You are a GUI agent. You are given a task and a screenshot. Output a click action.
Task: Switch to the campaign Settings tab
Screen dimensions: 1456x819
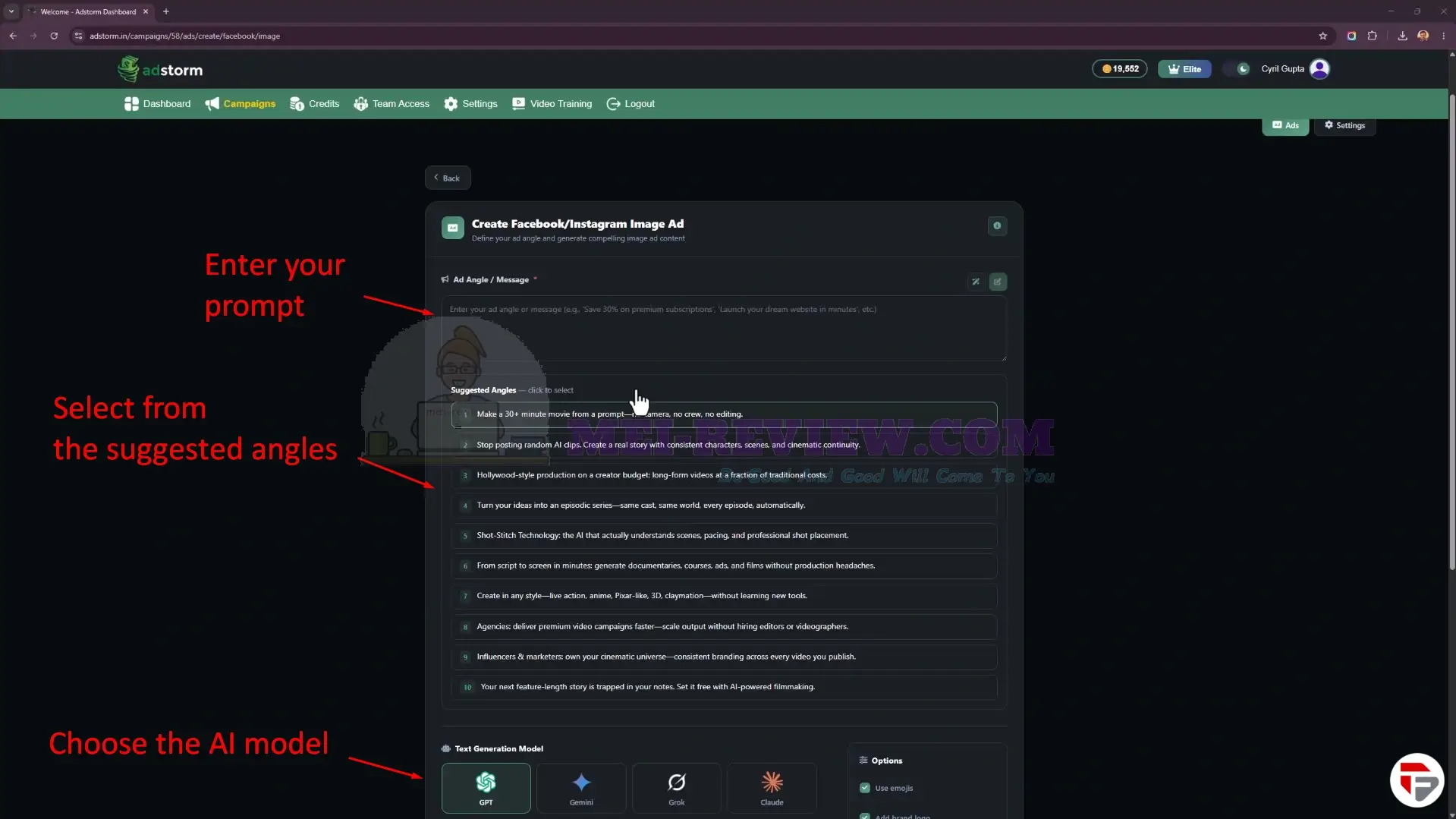pos(1344,125)
